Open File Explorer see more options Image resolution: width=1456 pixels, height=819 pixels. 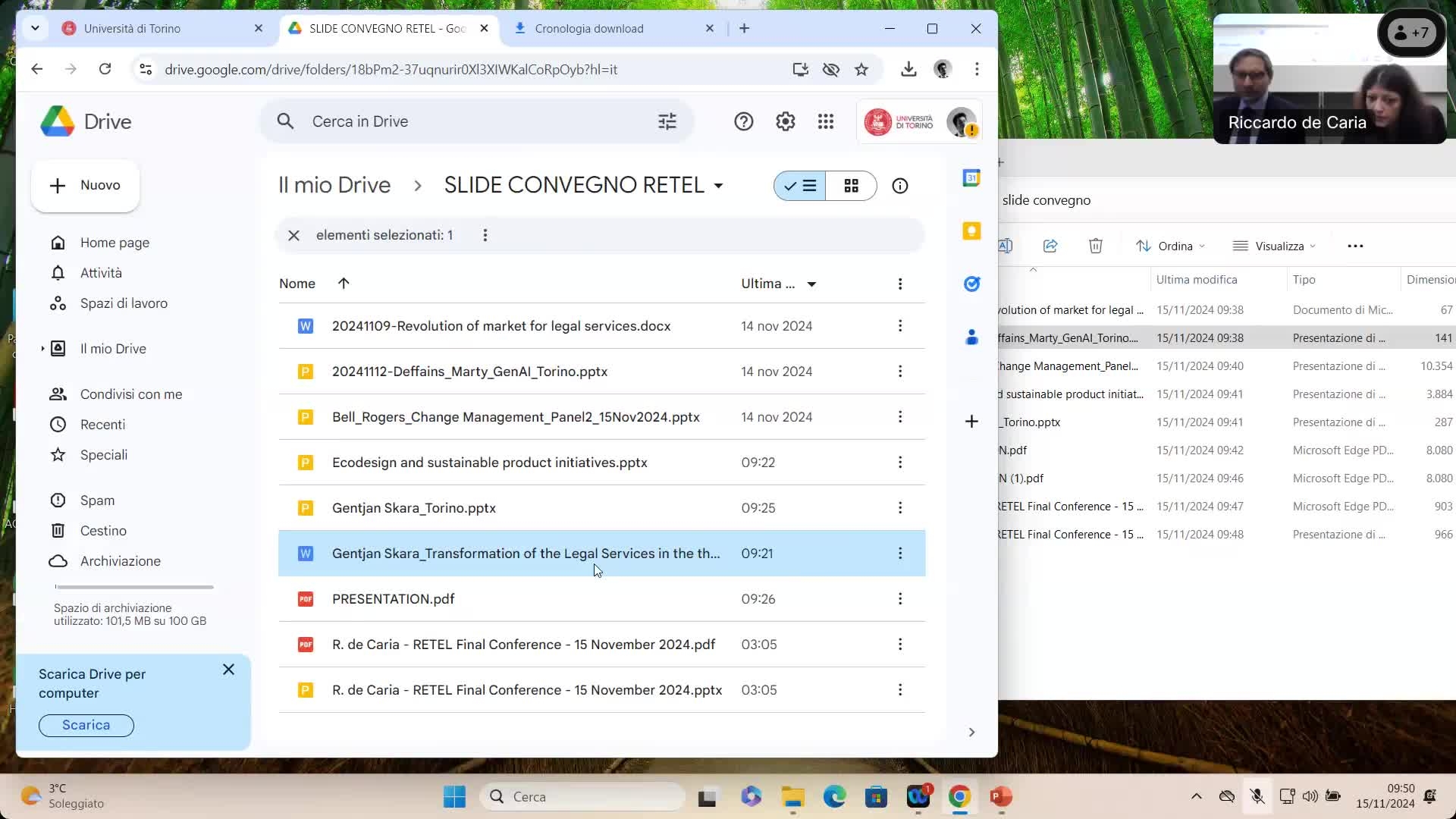pos(1355,246)
